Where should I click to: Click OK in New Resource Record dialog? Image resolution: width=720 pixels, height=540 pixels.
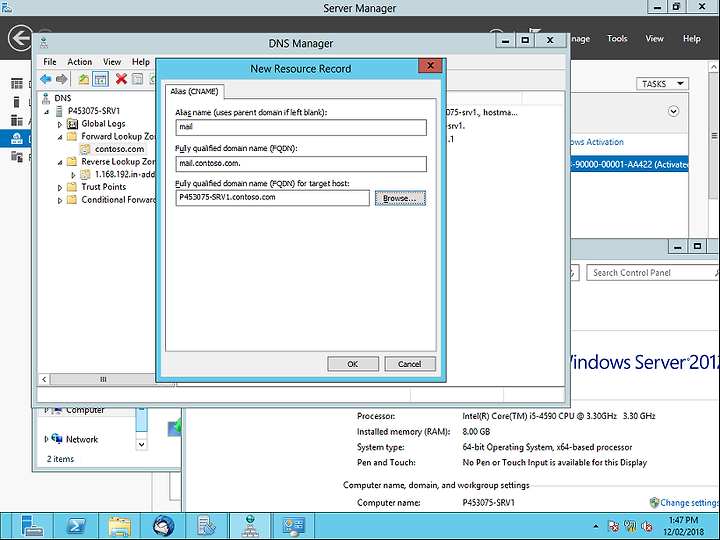pyautogui.click(x=353, y=364)
